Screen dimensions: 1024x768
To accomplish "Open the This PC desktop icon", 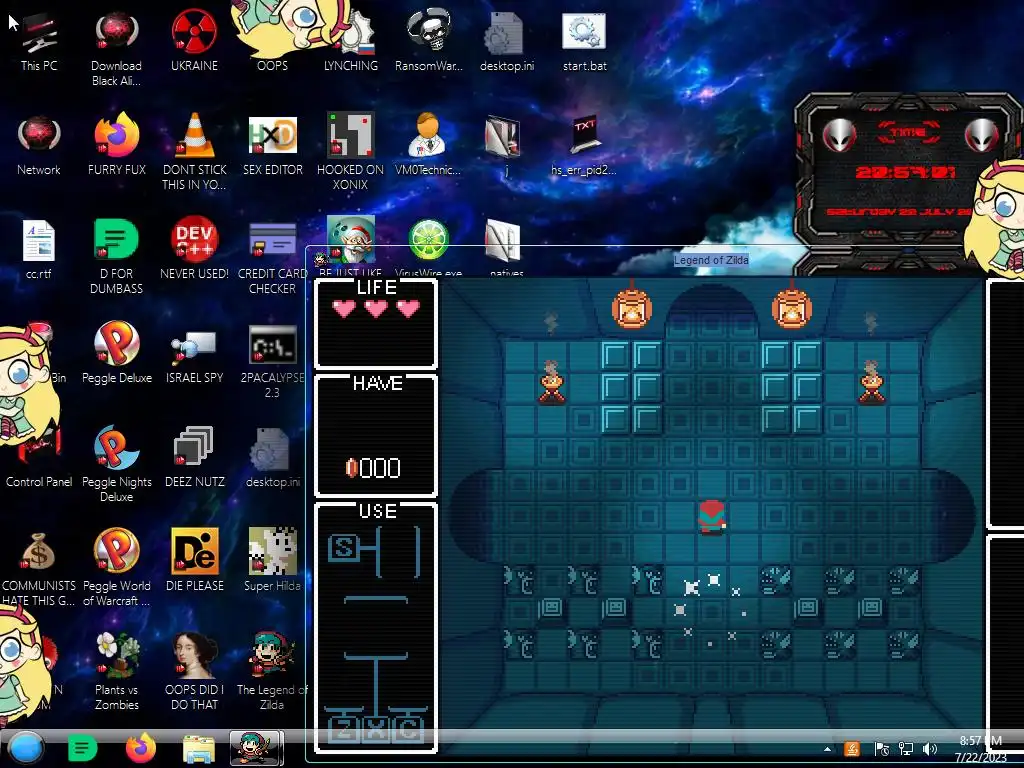I will [39, 41].
